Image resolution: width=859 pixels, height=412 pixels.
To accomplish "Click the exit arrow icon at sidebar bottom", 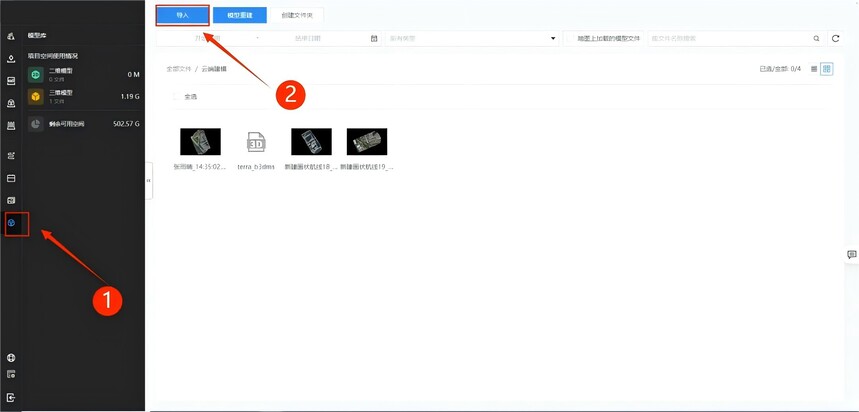I will pyautogui.click(x=11, y=398).
